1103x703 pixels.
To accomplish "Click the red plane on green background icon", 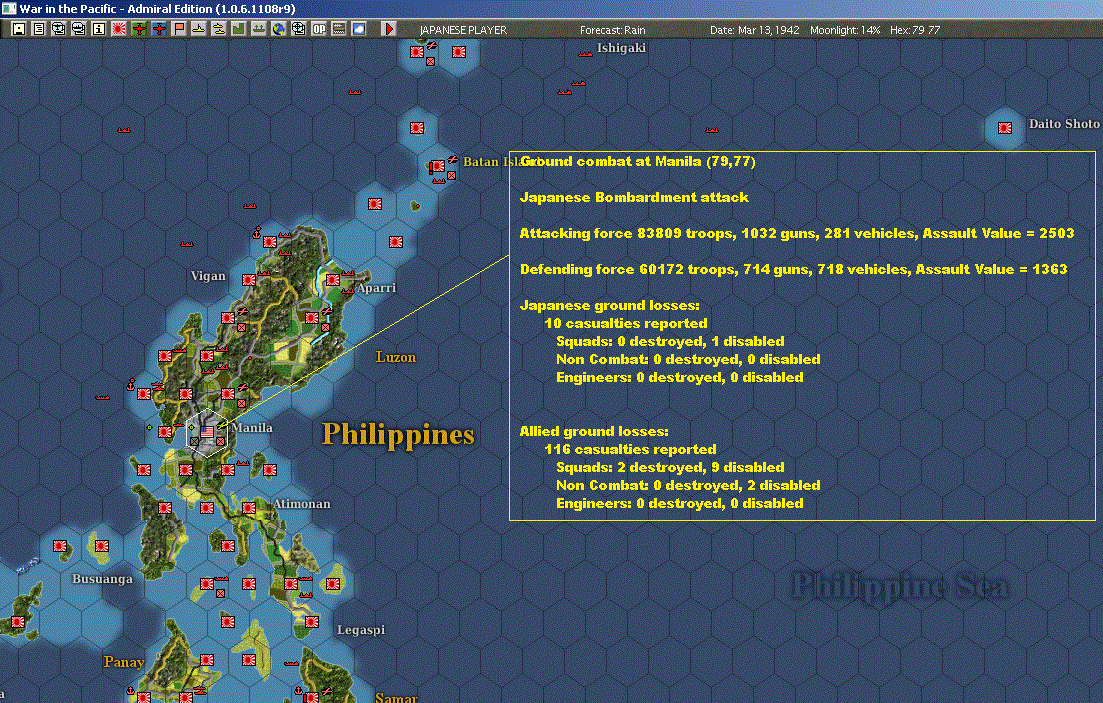I will (139, 29).
